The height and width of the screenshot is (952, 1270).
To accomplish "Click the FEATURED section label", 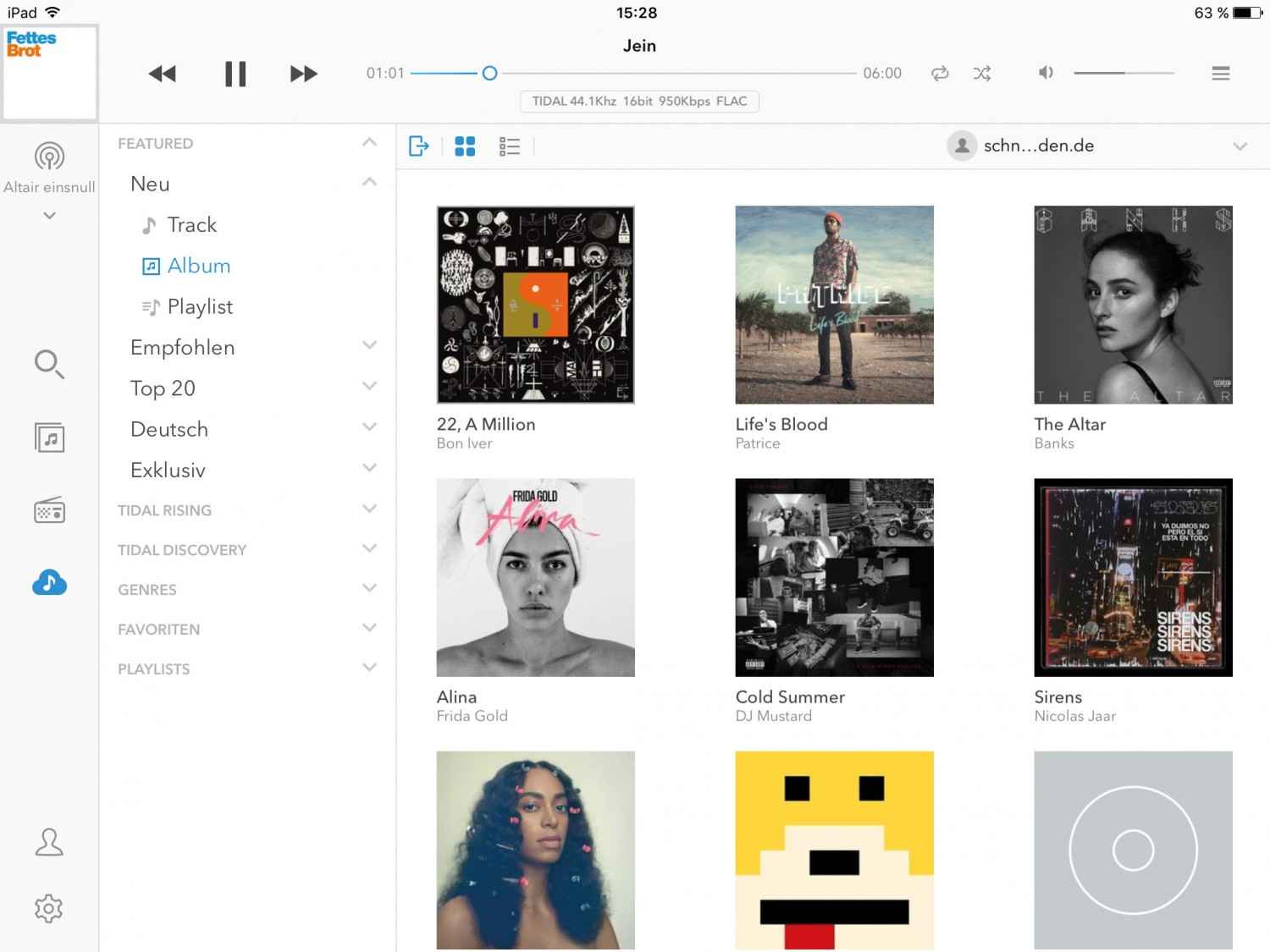I will 155,144.
